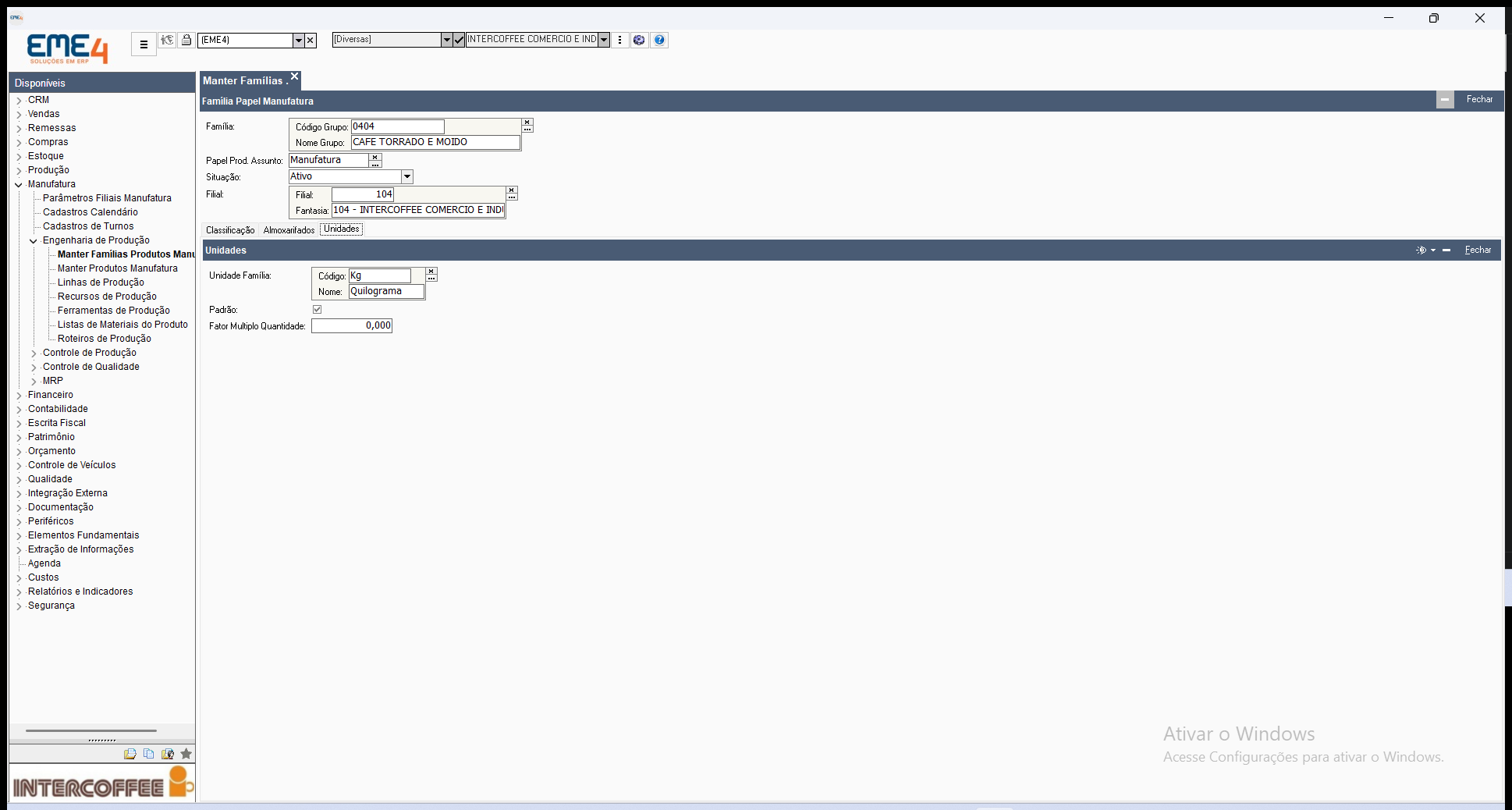
Task: Clear the (EME4) field with X button
Action: (311, 40)
